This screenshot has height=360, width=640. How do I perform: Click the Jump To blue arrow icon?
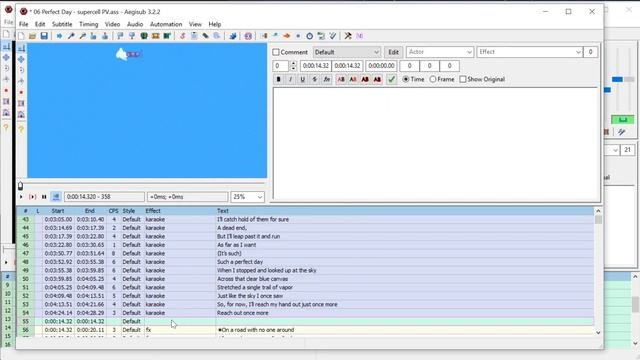point(59,36)
